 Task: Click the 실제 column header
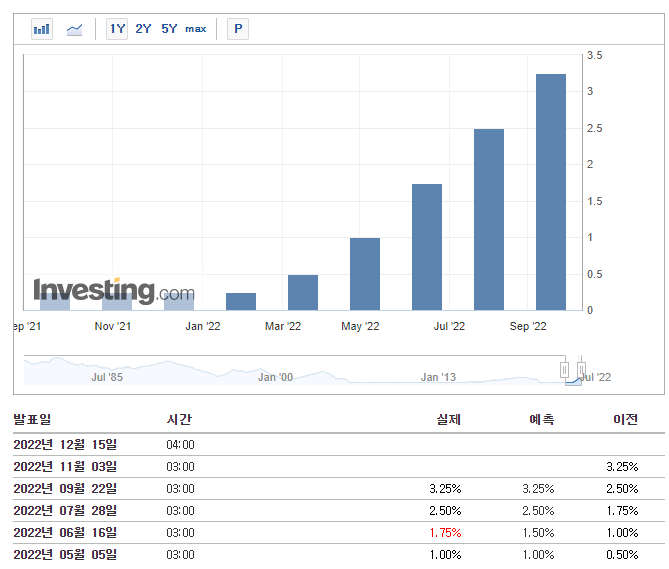tap(448, 419)
